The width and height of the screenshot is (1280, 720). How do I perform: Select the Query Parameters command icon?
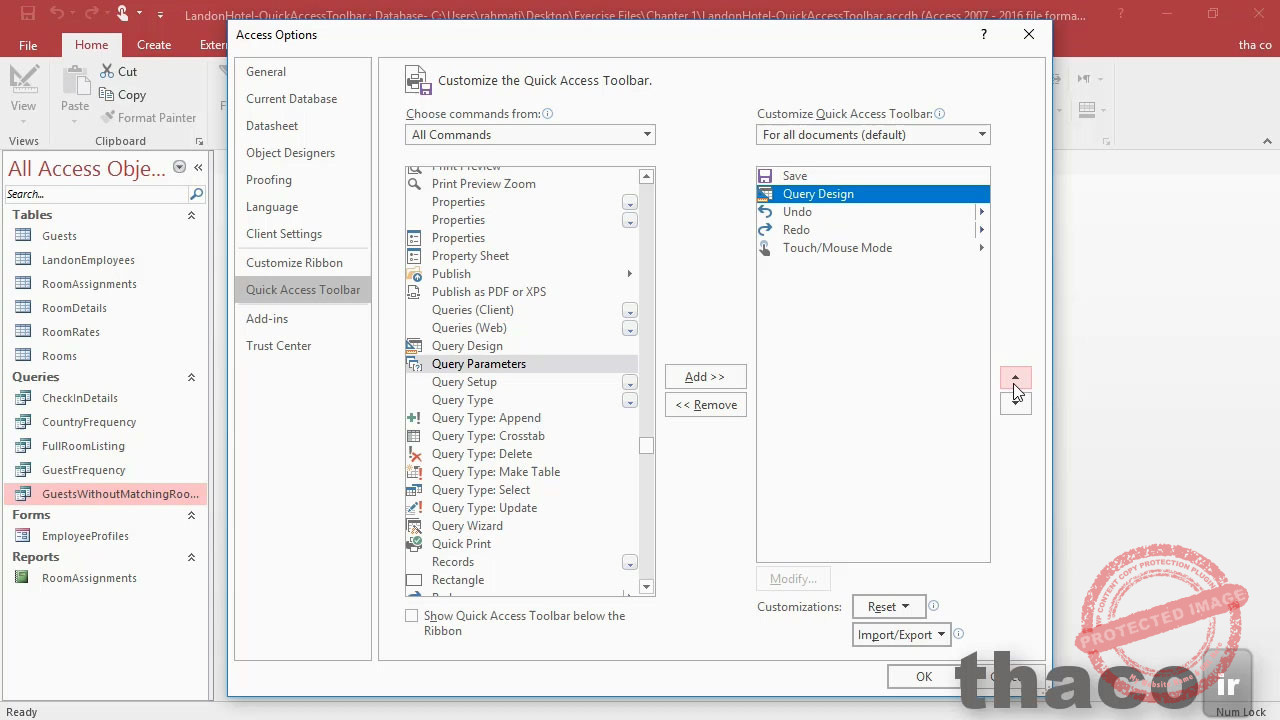pyautogui.click(x=414, y=364)
